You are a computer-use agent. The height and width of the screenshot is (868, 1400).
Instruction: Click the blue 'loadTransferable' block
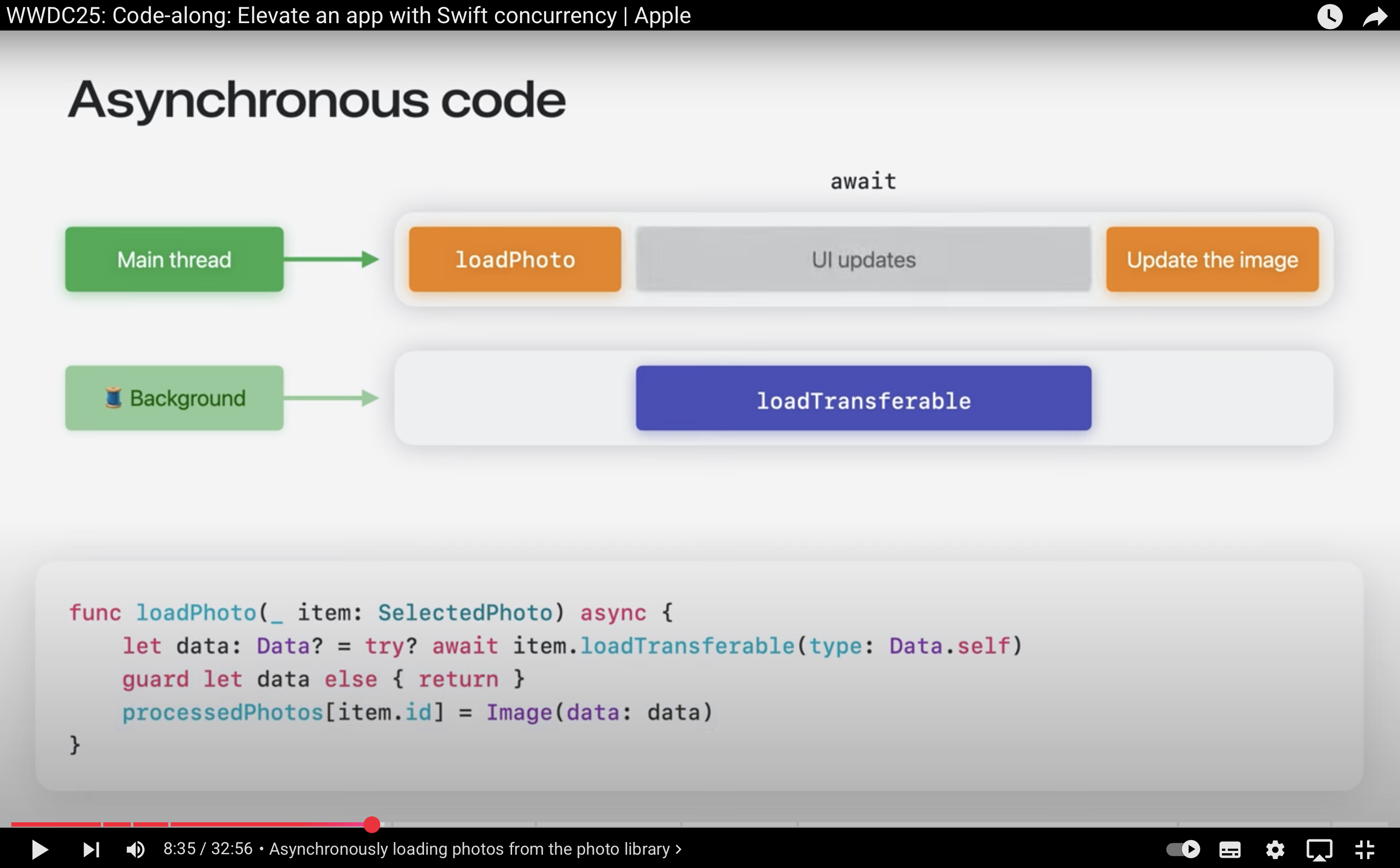(863, 399)
